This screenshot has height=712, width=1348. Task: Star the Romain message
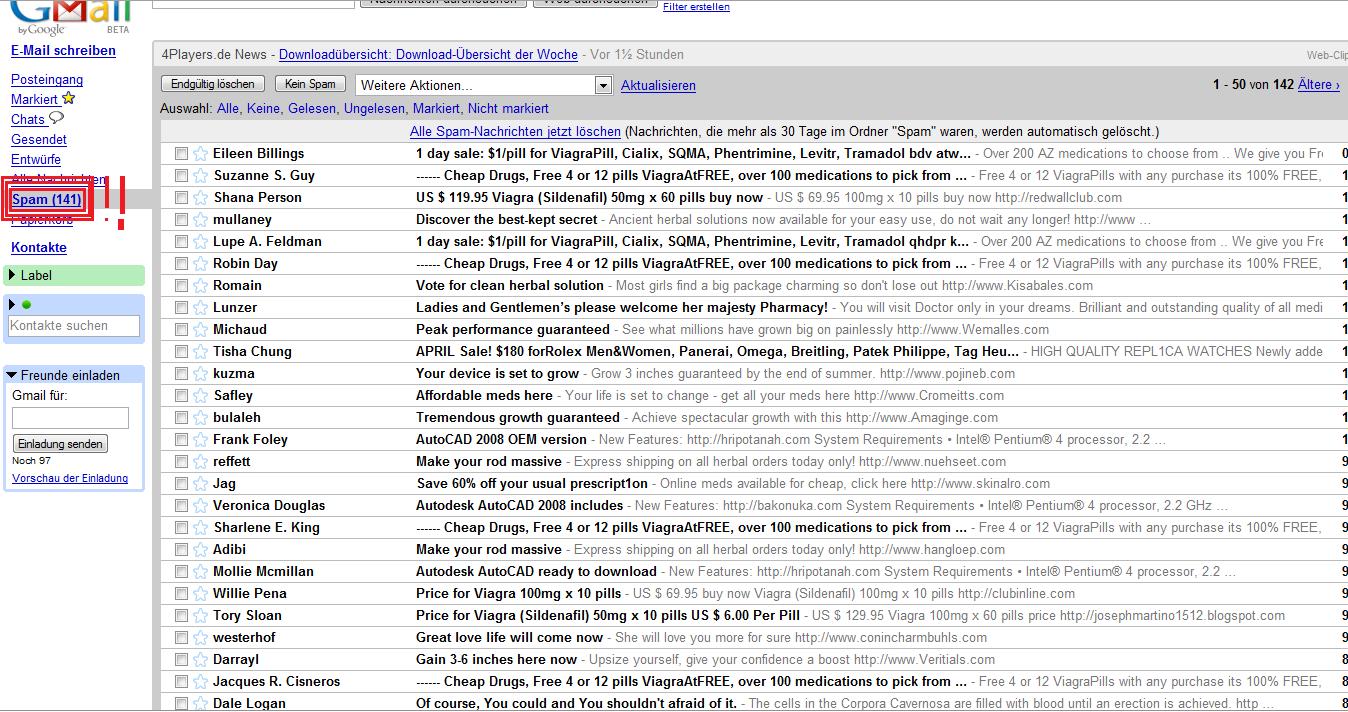[200, 286]
